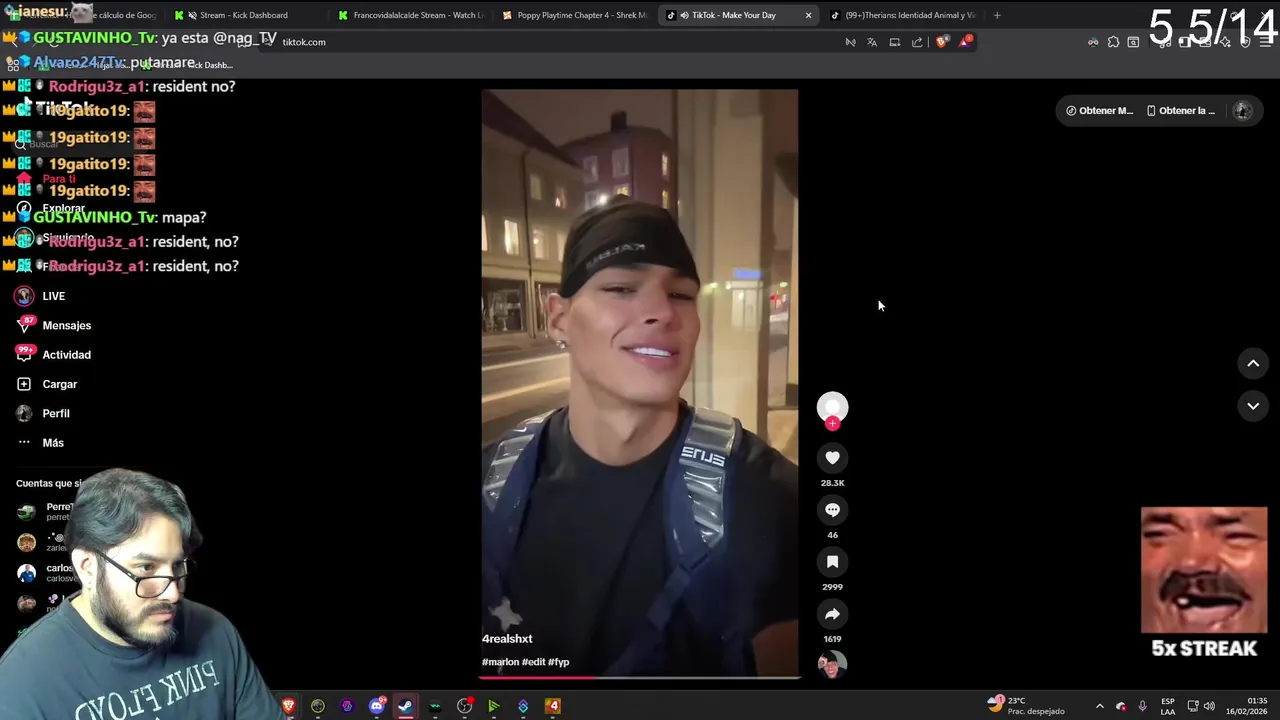The image size is (1280, 720).
Task: Open the orange 4 app in taskbar
Action: [552, 706]
